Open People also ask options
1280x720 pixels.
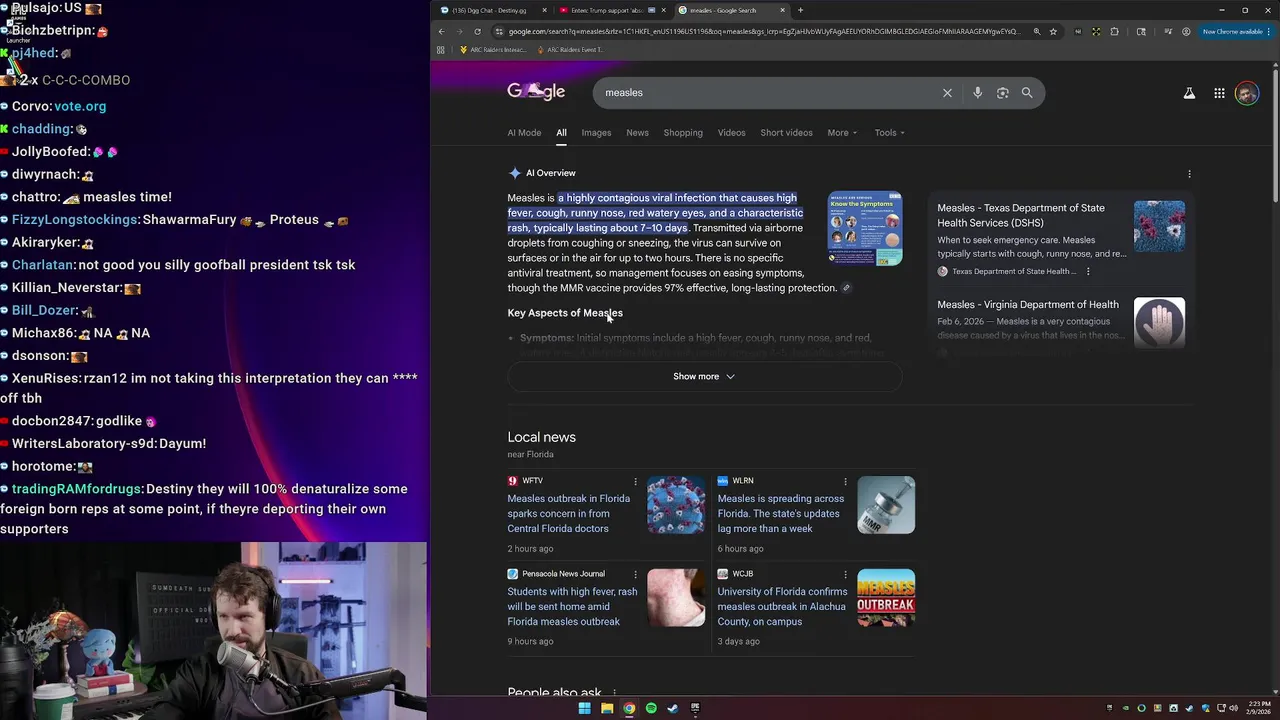coord(614,693)
